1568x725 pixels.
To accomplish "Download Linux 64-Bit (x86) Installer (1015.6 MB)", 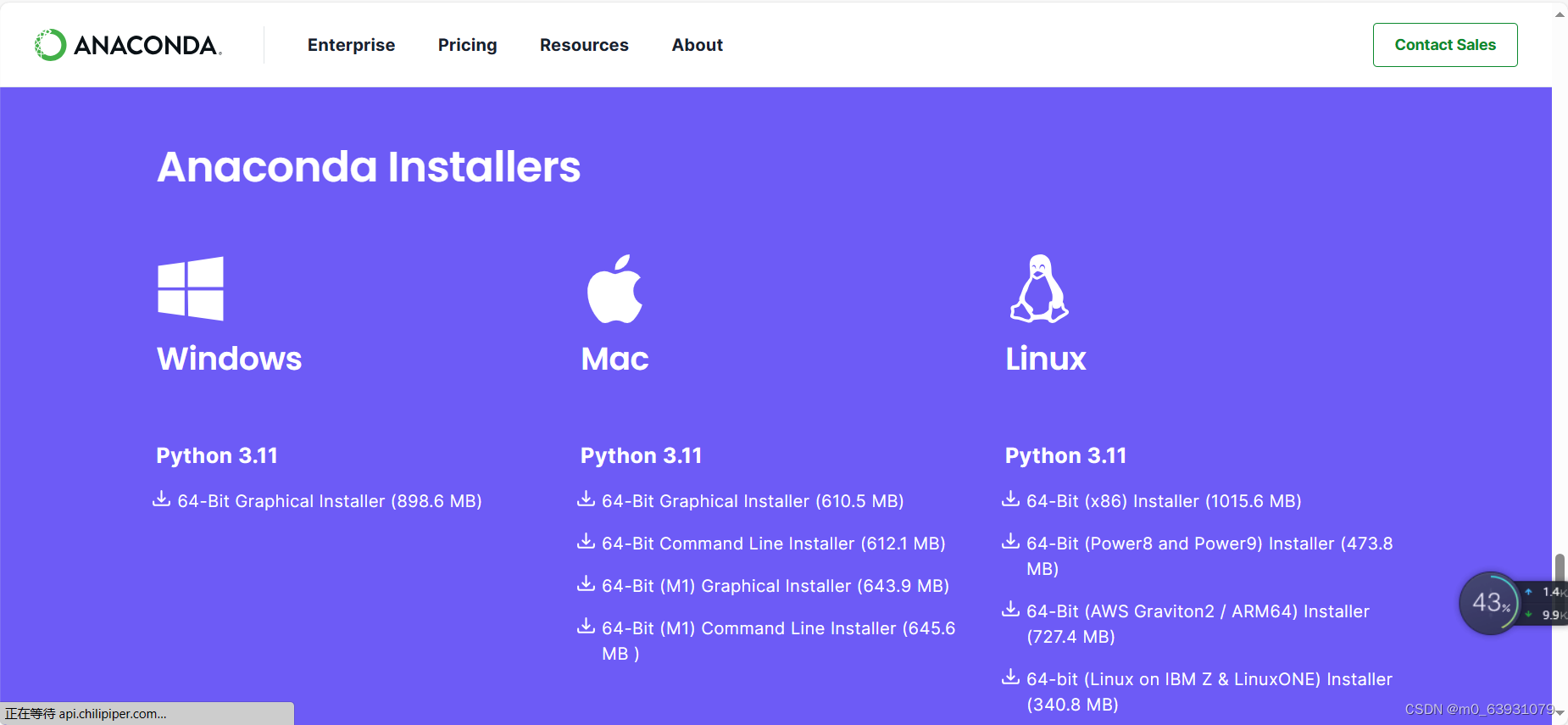I will pos(1164,501).
